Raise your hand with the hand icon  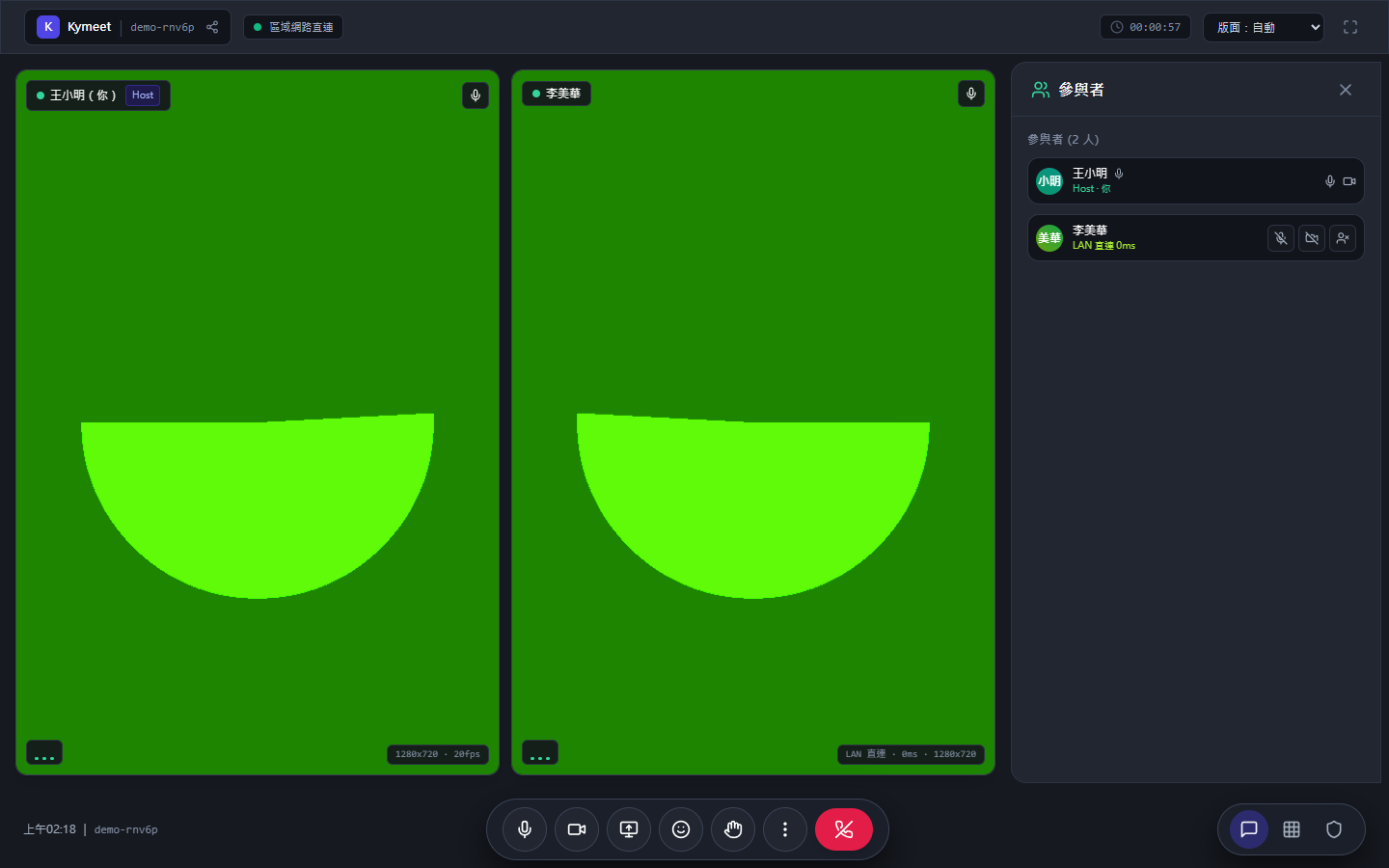coord(733,829)
